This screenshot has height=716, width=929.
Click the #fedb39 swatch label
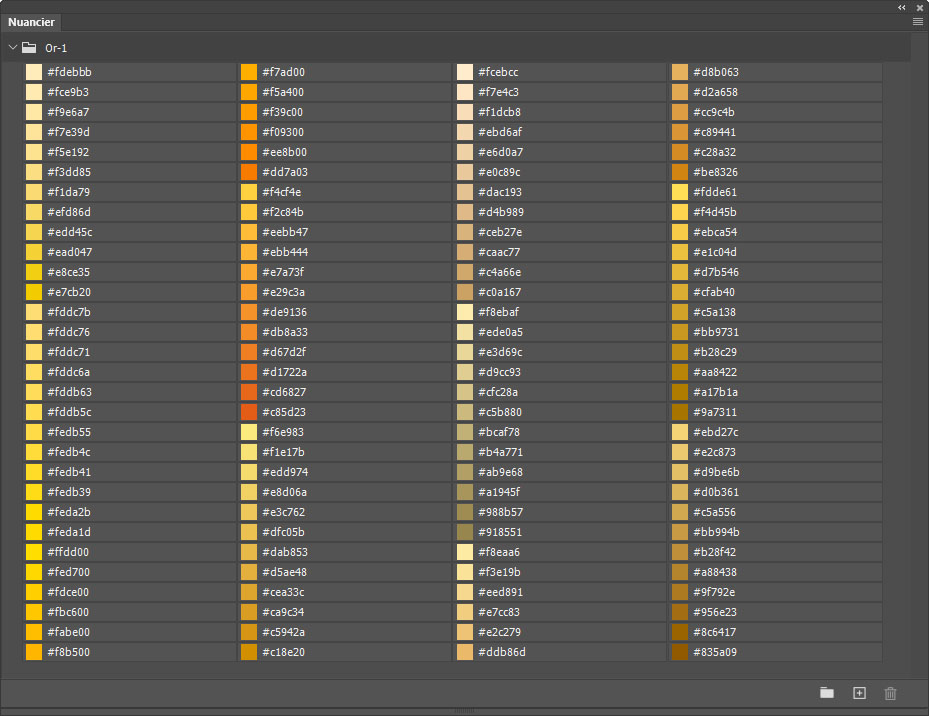pyautogui.click(x=69, y=492)
